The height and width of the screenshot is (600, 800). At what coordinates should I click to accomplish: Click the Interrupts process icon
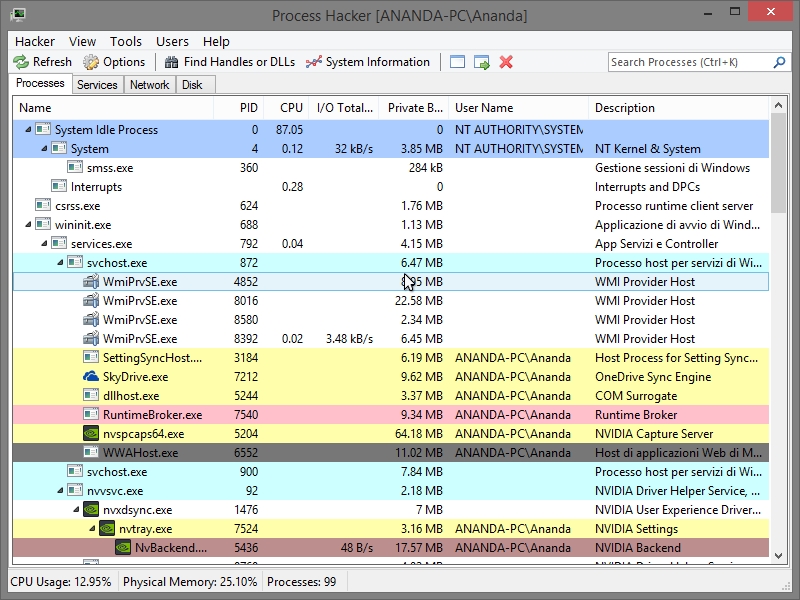[59, 187]
